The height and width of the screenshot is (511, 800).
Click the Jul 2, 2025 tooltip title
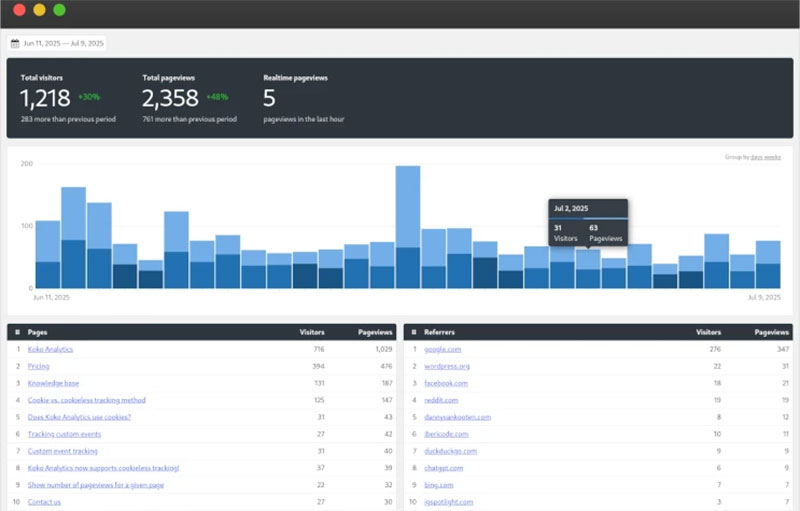coord(571,209)
